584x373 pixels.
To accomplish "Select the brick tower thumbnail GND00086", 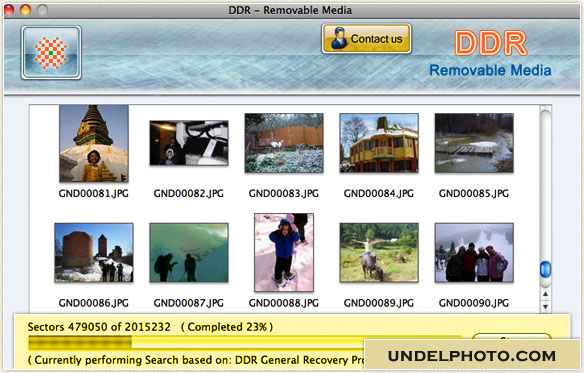I will tap(94, 253).
